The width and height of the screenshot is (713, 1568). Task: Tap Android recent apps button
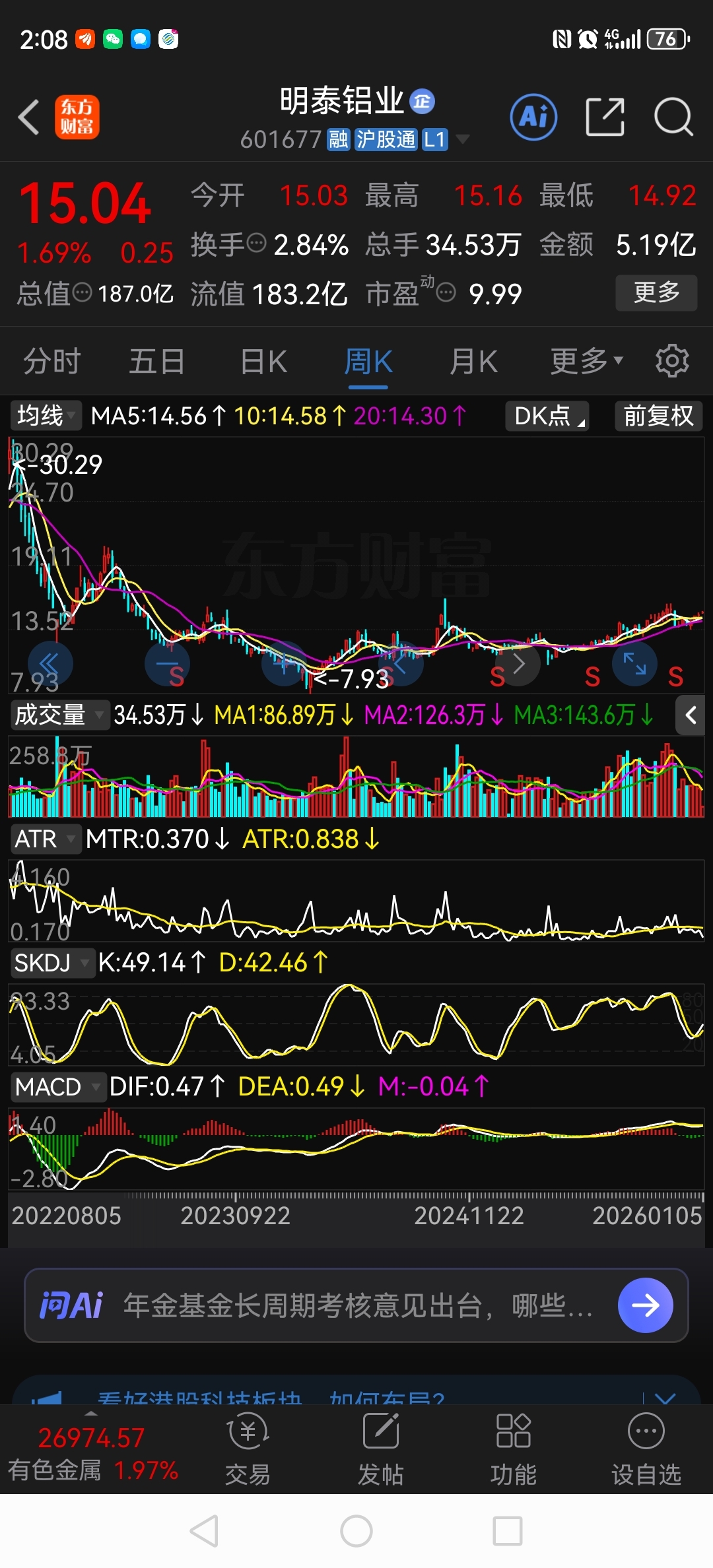tap(508, 1530)
